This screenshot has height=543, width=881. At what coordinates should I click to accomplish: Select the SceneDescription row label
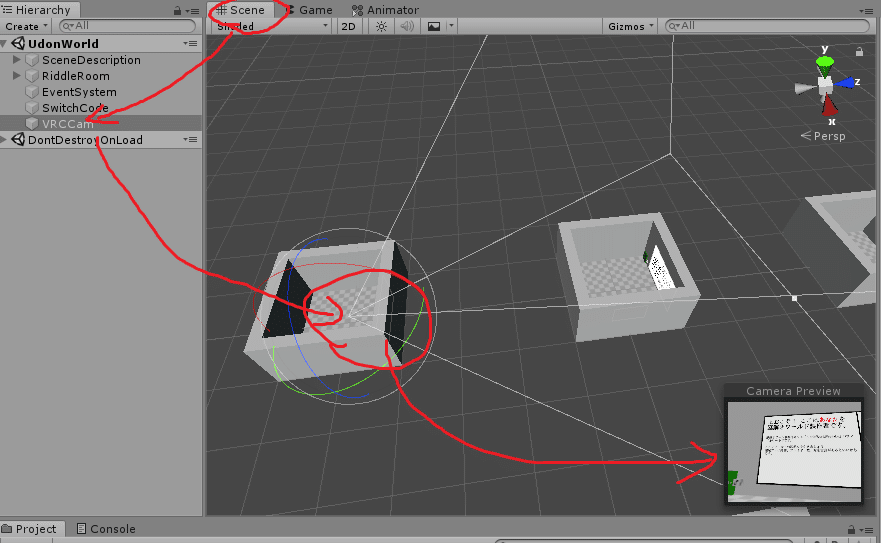(91, 60)
